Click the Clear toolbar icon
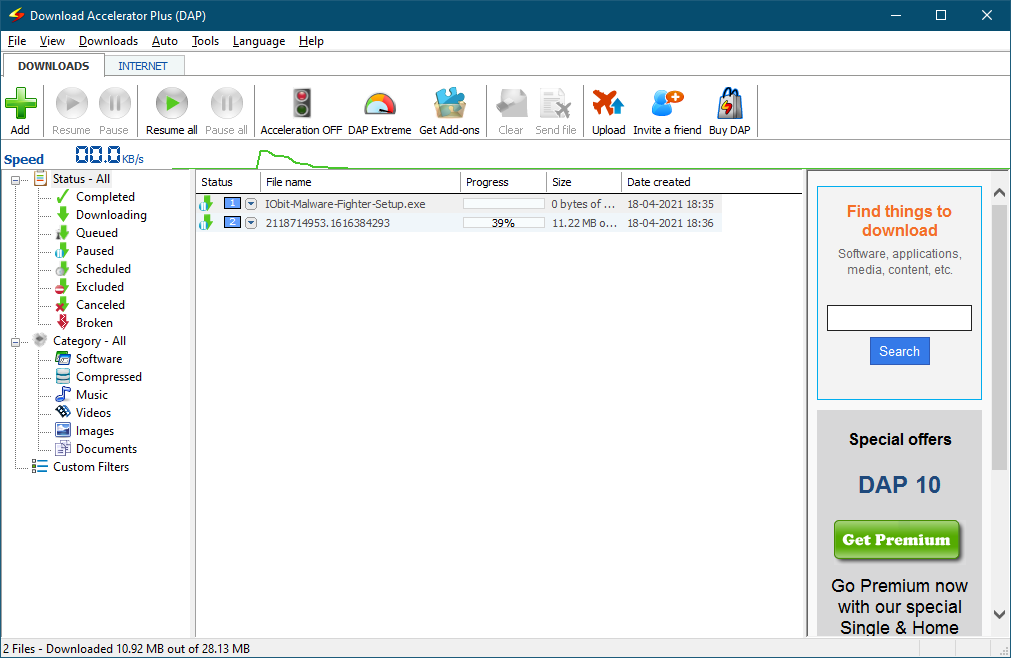Screen dimensions: 1011x658 coord(511,103)
